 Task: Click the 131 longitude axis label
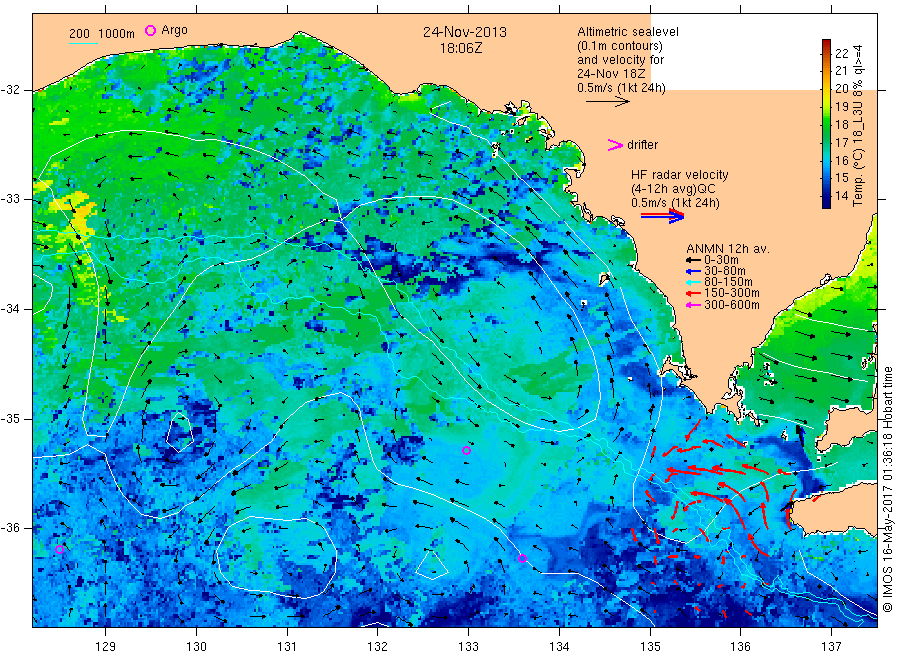287,647
